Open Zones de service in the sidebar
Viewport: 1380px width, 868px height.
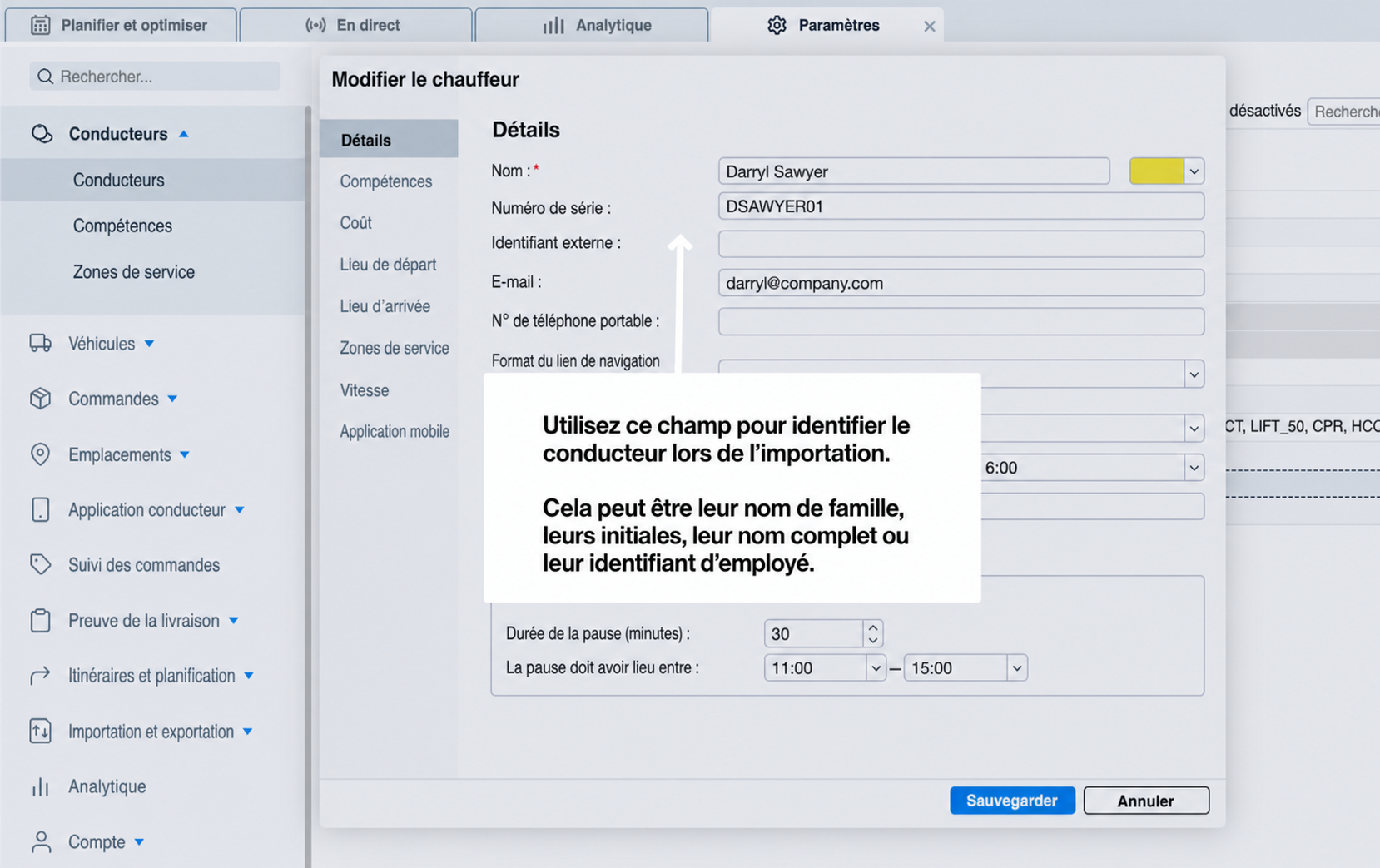[134, 272]
